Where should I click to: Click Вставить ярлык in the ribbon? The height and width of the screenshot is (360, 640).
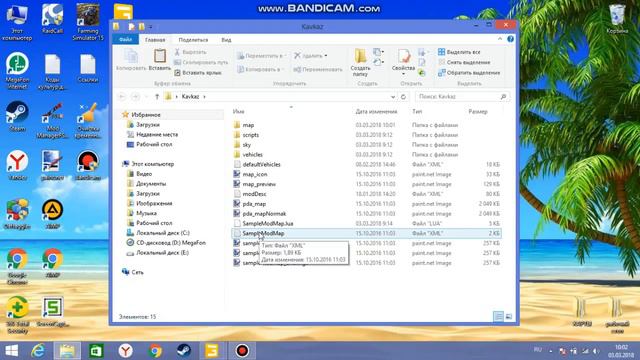click(x=198, y=73)
